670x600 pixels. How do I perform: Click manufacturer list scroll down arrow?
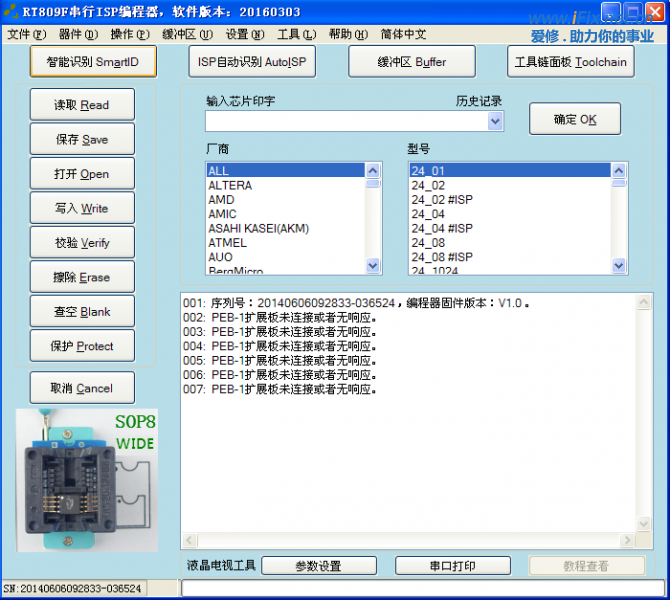(x=373, y=265)
